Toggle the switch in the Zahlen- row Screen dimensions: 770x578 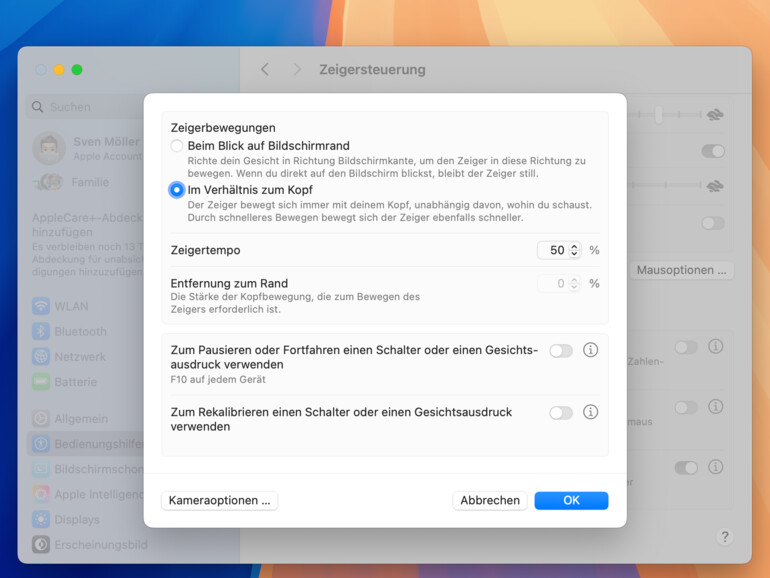686,347
